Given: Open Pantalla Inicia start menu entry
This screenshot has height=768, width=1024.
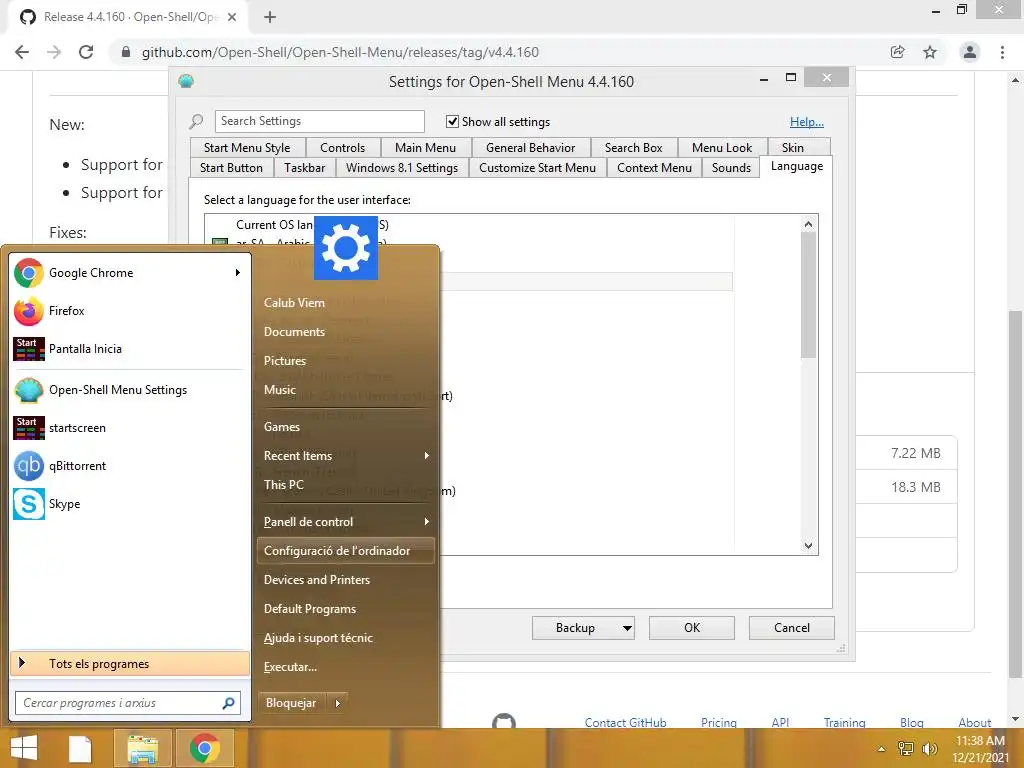Looking at the screenshot, I should coord(130,349).
